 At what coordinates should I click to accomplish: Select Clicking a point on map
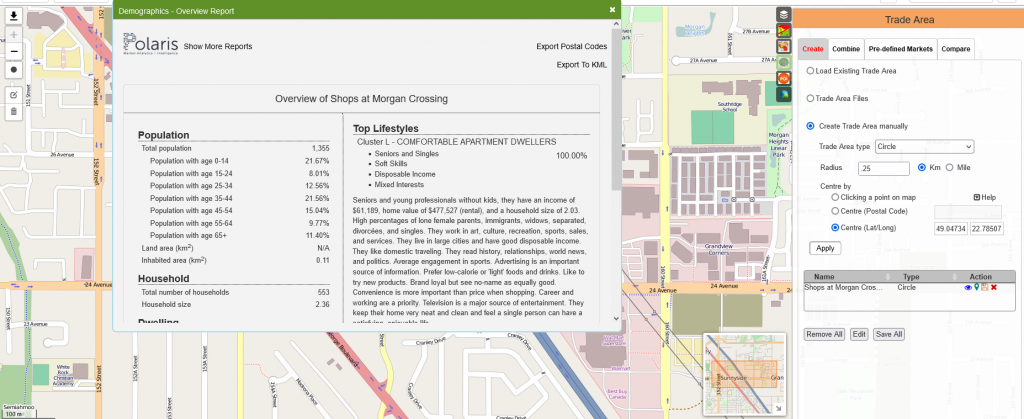point(835,197)
